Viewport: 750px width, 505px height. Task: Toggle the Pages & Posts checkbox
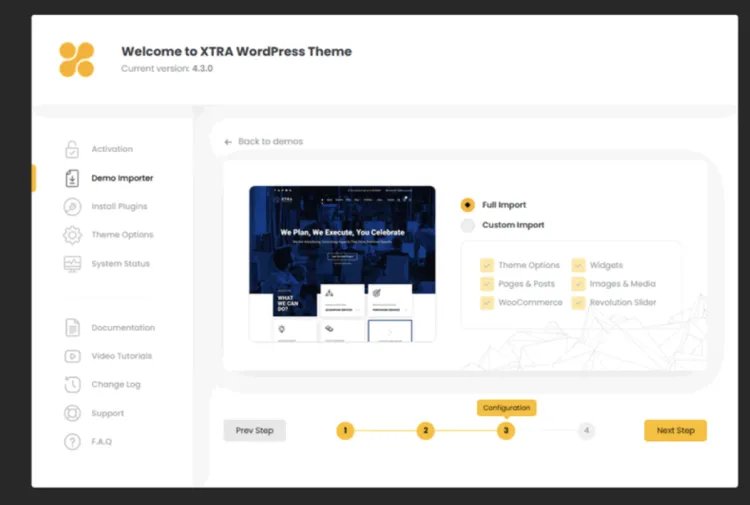(486, 284)
